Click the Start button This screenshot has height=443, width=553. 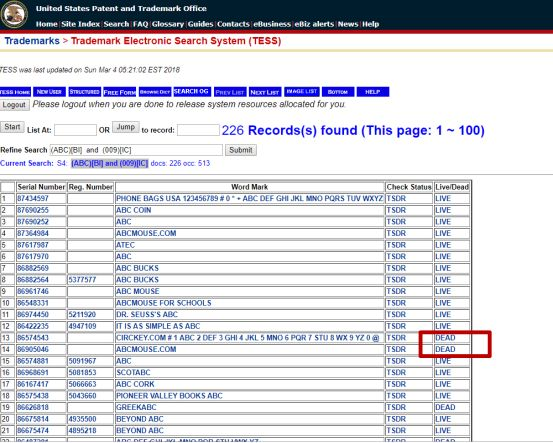click(x=12, y=127)
